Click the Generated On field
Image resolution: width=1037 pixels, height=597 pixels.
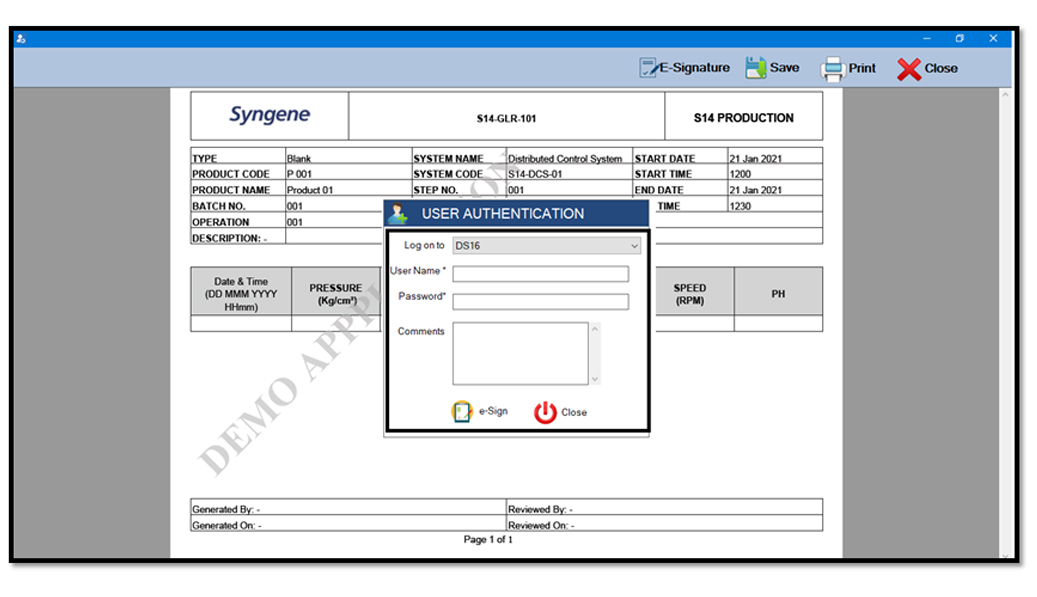(349, 525)
